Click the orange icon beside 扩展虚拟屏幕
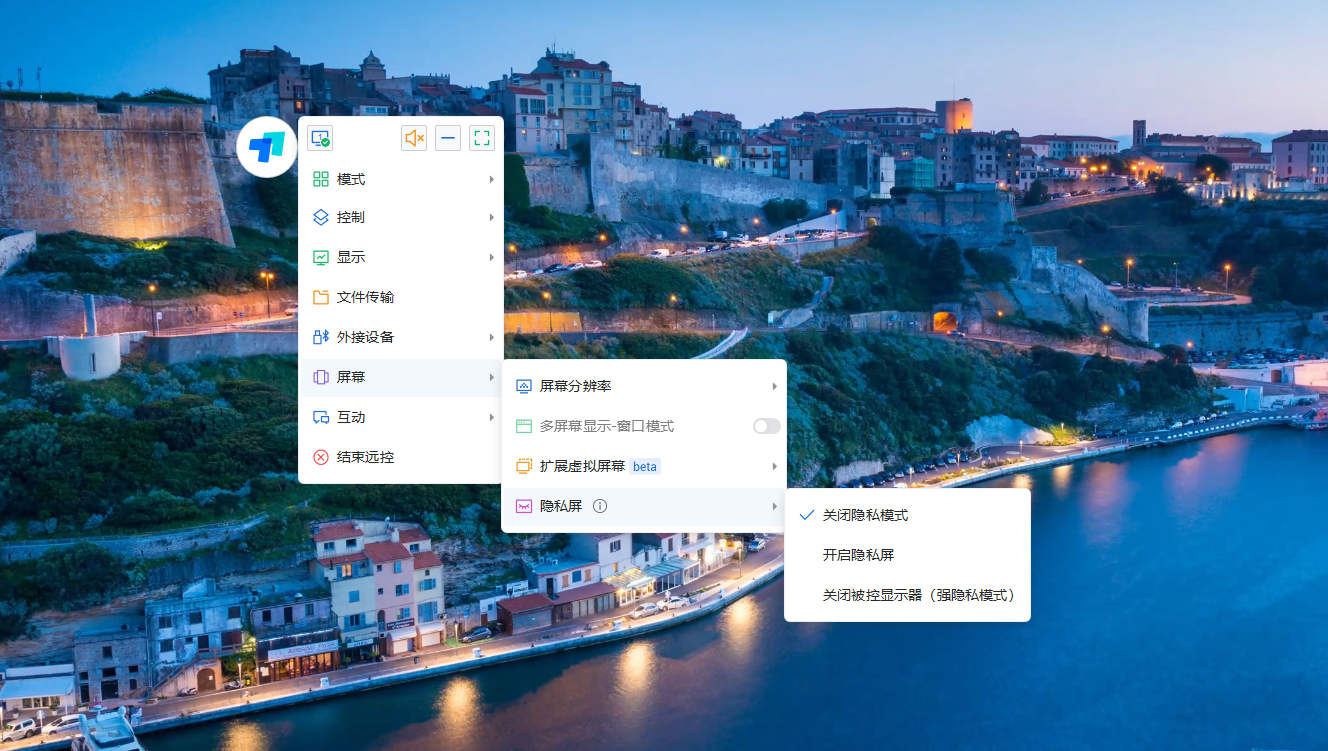 pos(524,466)
